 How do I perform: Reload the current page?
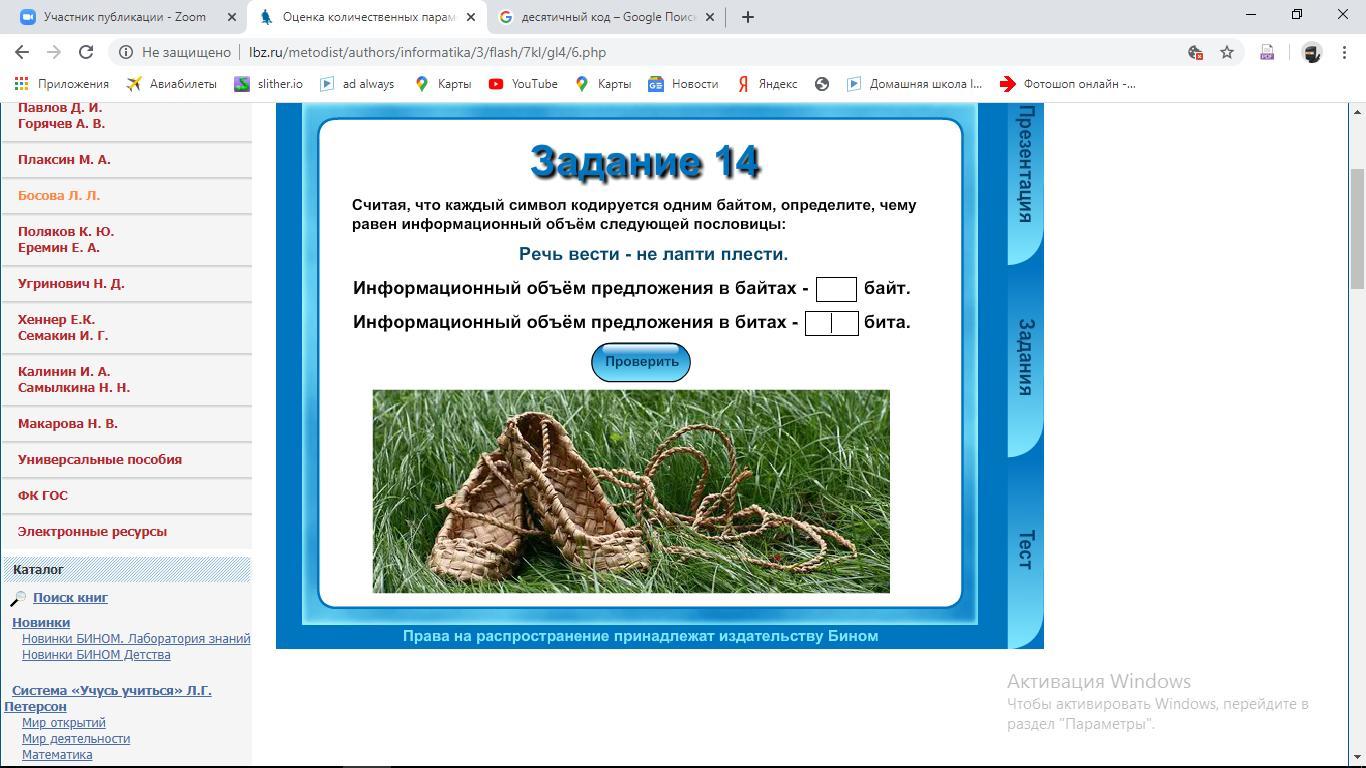point(86,52)
